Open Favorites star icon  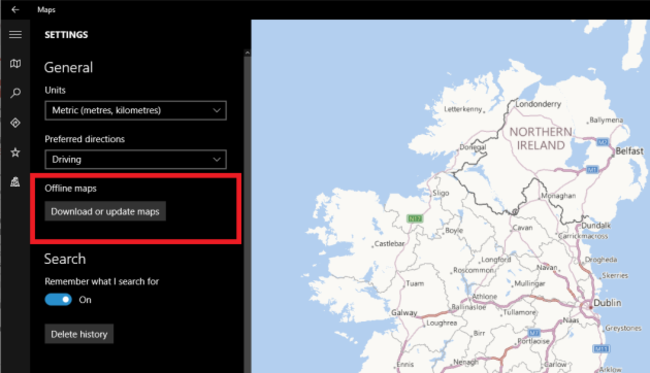click(15, 153)
